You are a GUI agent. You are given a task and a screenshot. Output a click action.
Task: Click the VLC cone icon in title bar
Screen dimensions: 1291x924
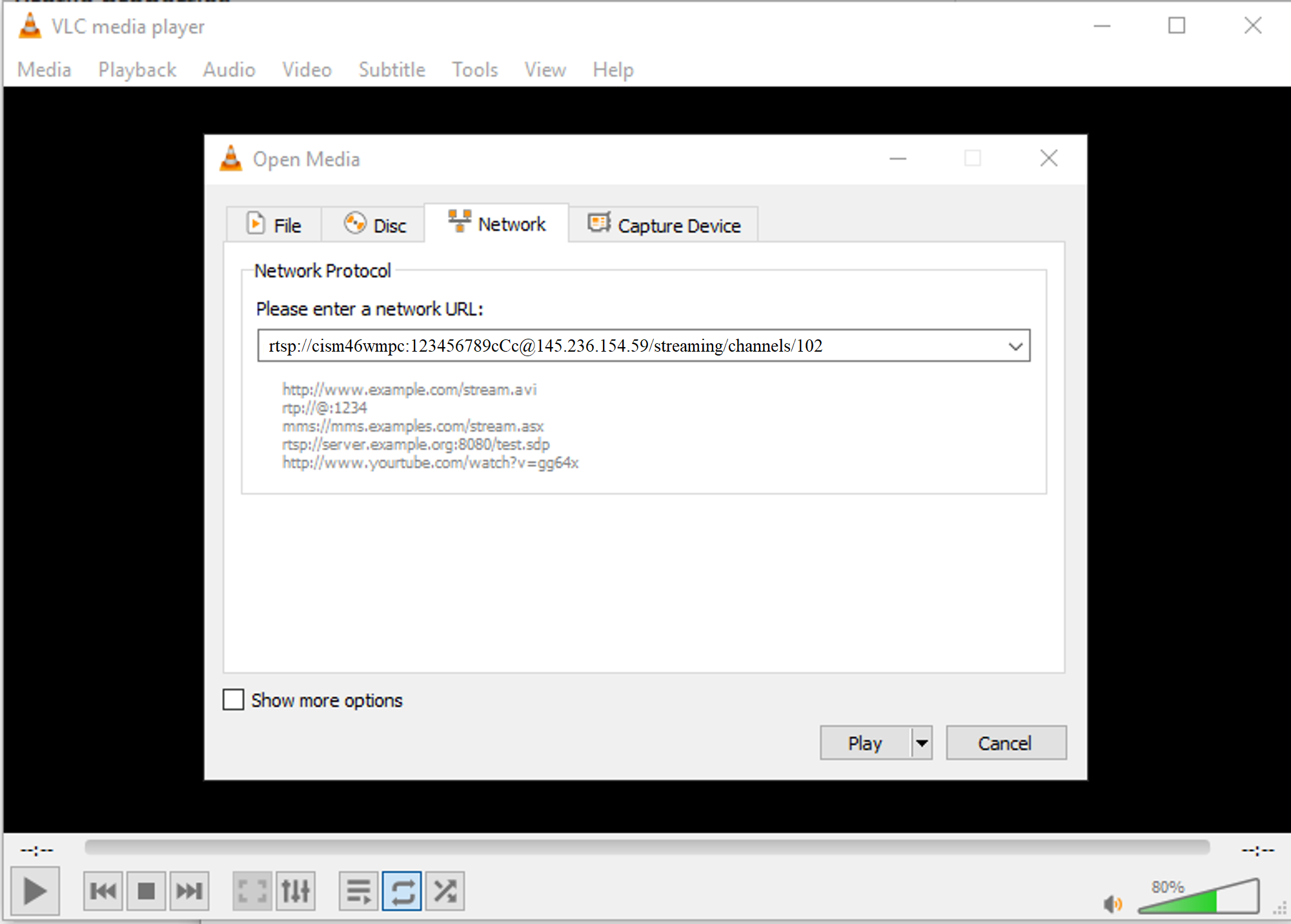point(30,26)
